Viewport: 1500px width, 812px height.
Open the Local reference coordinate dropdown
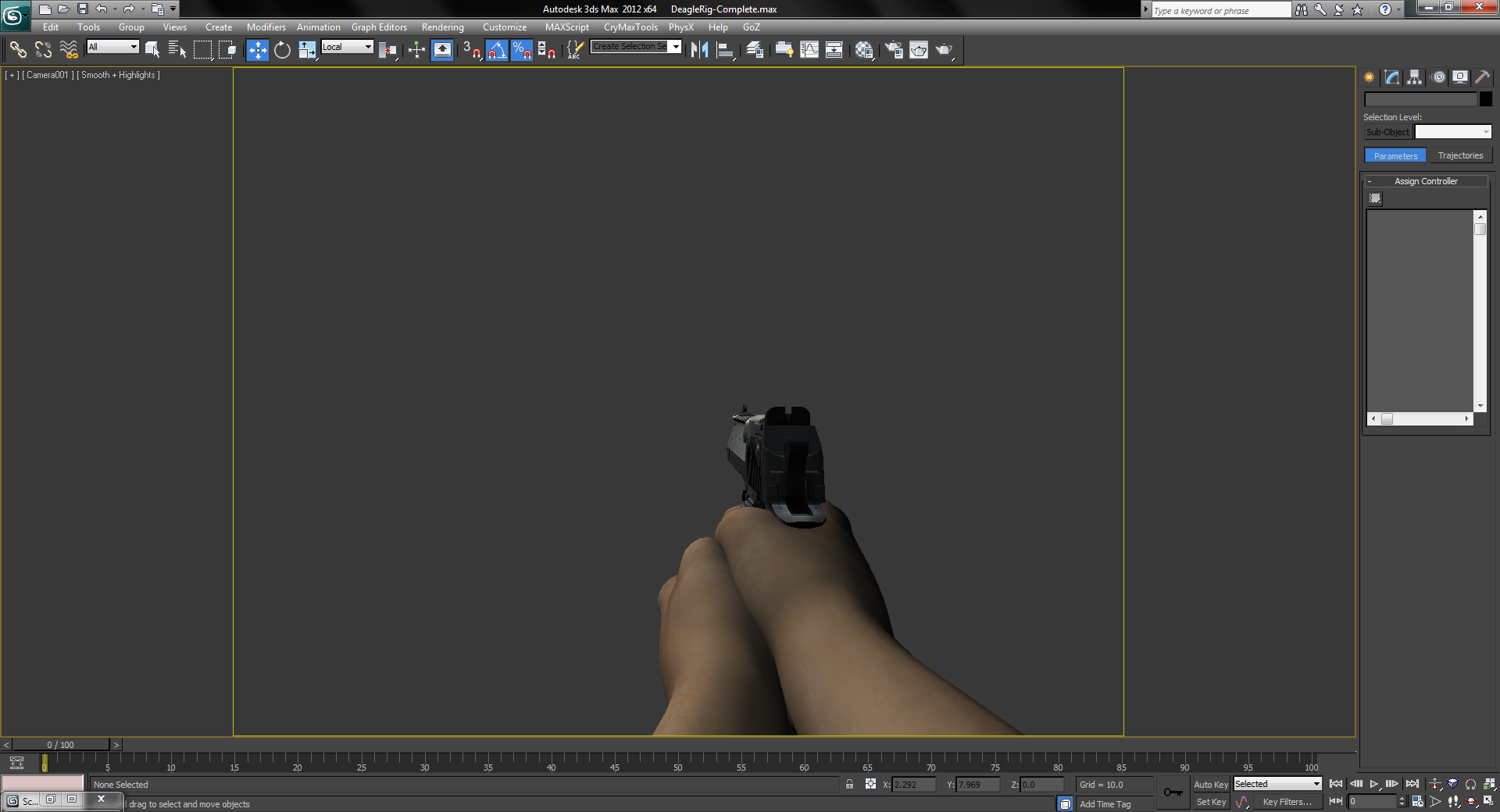coord(348,47)
